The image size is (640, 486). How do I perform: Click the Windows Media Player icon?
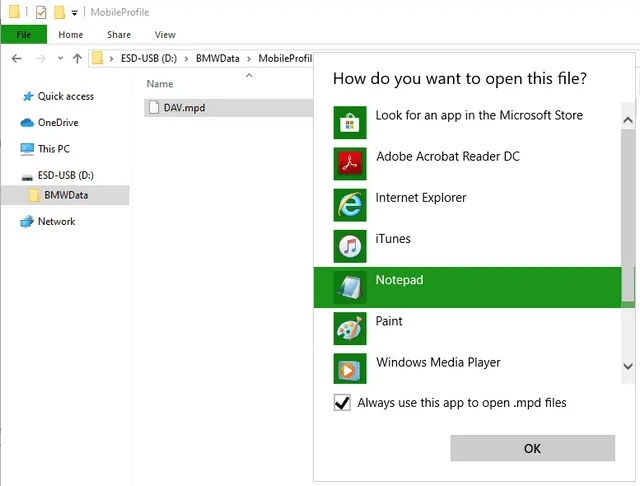pos(350,368)
